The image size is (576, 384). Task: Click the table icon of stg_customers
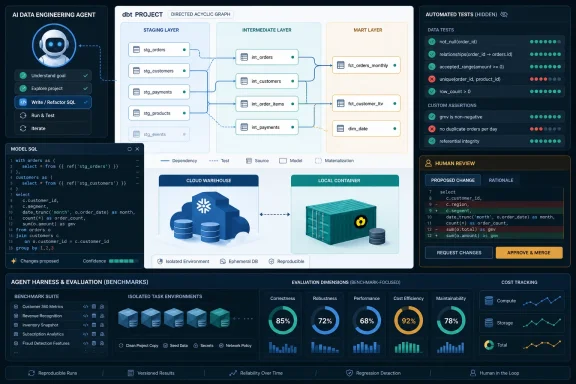[x=136, y=71]
